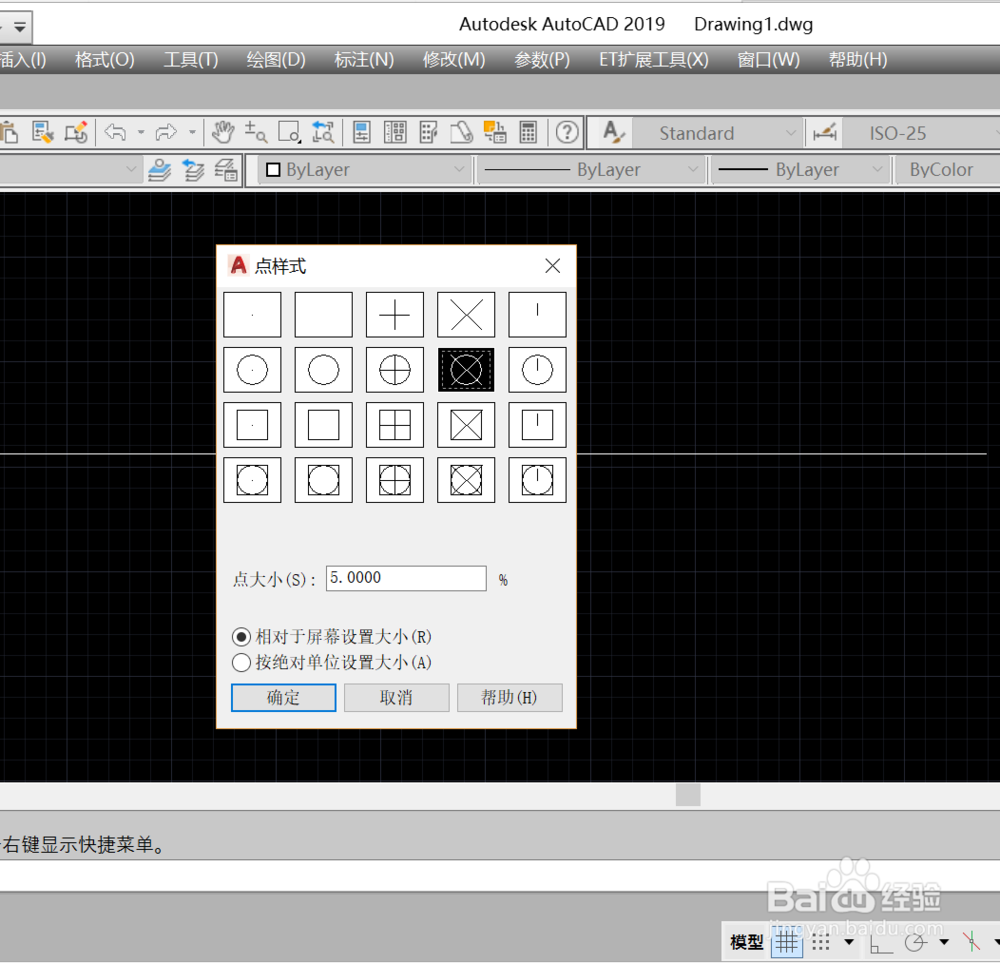The width and height of the screenshot is (1000, 963).
Task: Click the Redo arrow icon
Action: tap(166, 133)
